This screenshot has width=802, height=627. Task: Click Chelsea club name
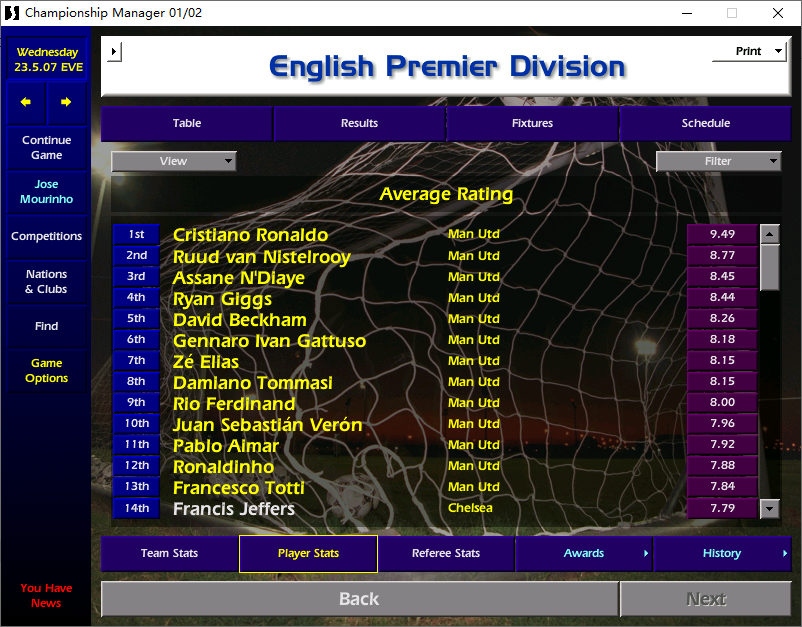(x=471, y=508)
